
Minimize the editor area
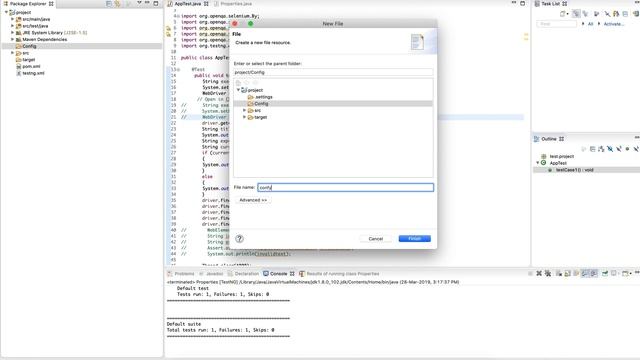click(513, 3)
